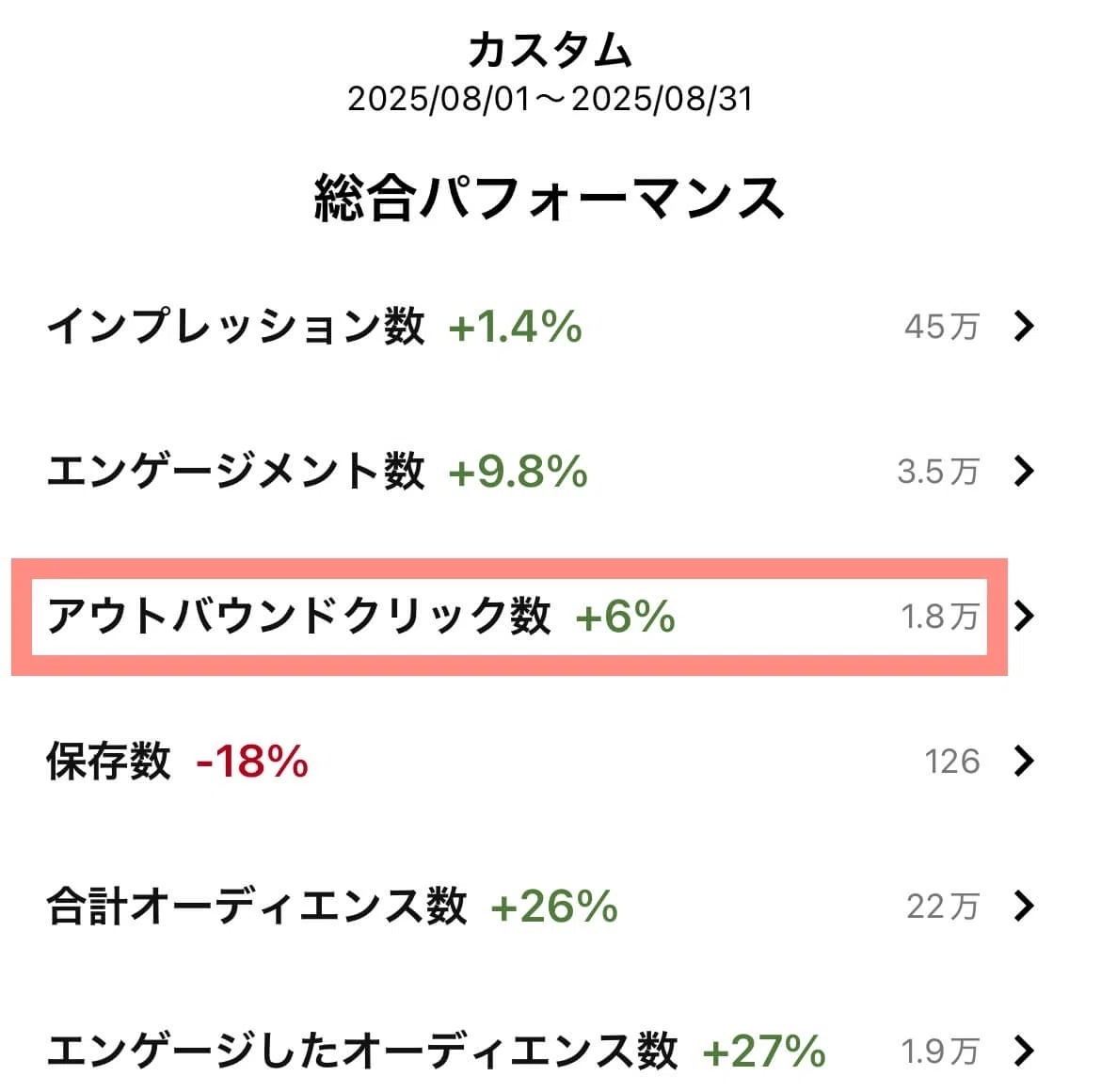
Task: Click the +9.8% engagement change value
Action: click(x=519, y=472)
